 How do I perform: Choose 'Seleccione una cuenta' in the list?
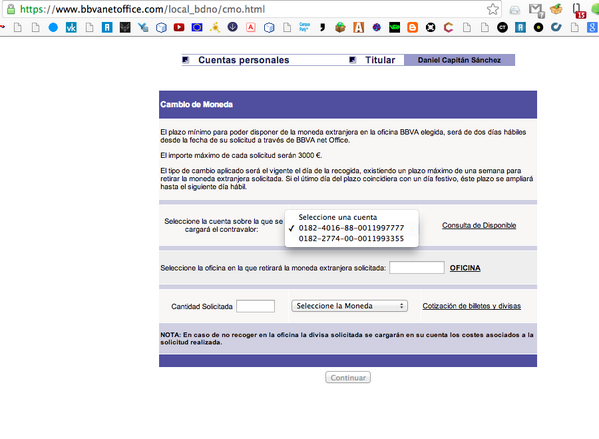tap(351, 217)
